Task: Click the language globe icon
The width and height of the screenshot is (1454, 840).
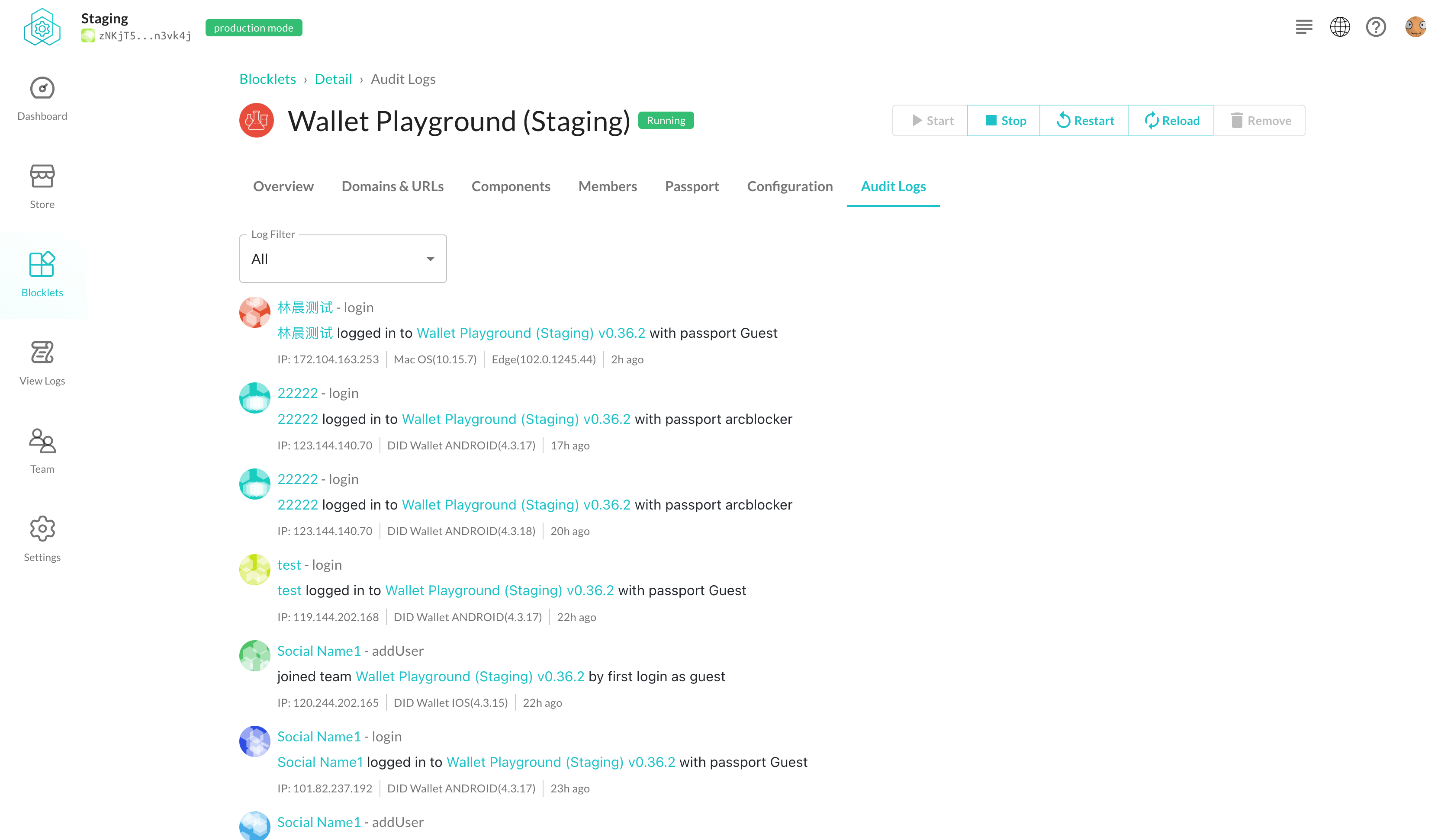Action: pos(1339,27)
